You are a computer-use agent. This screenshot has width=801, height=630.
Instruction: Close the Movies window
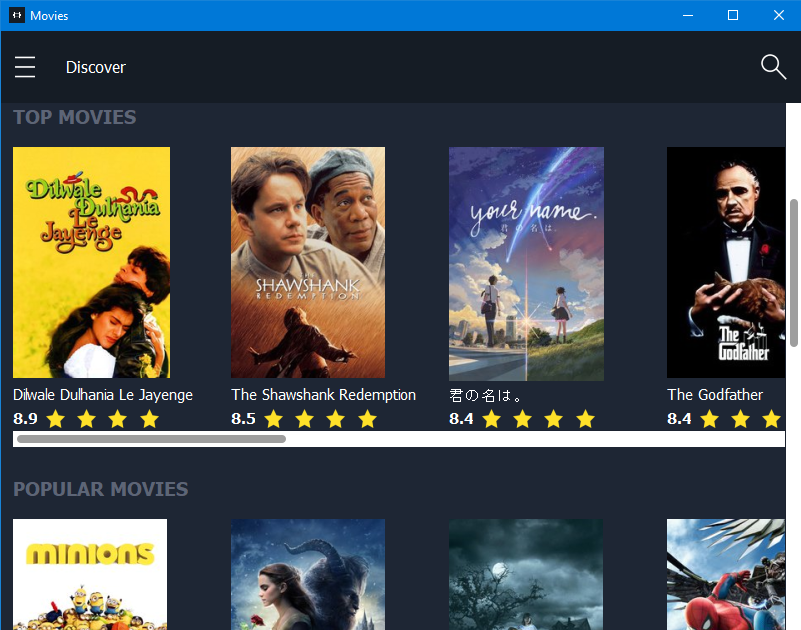[x=779, y=15]
